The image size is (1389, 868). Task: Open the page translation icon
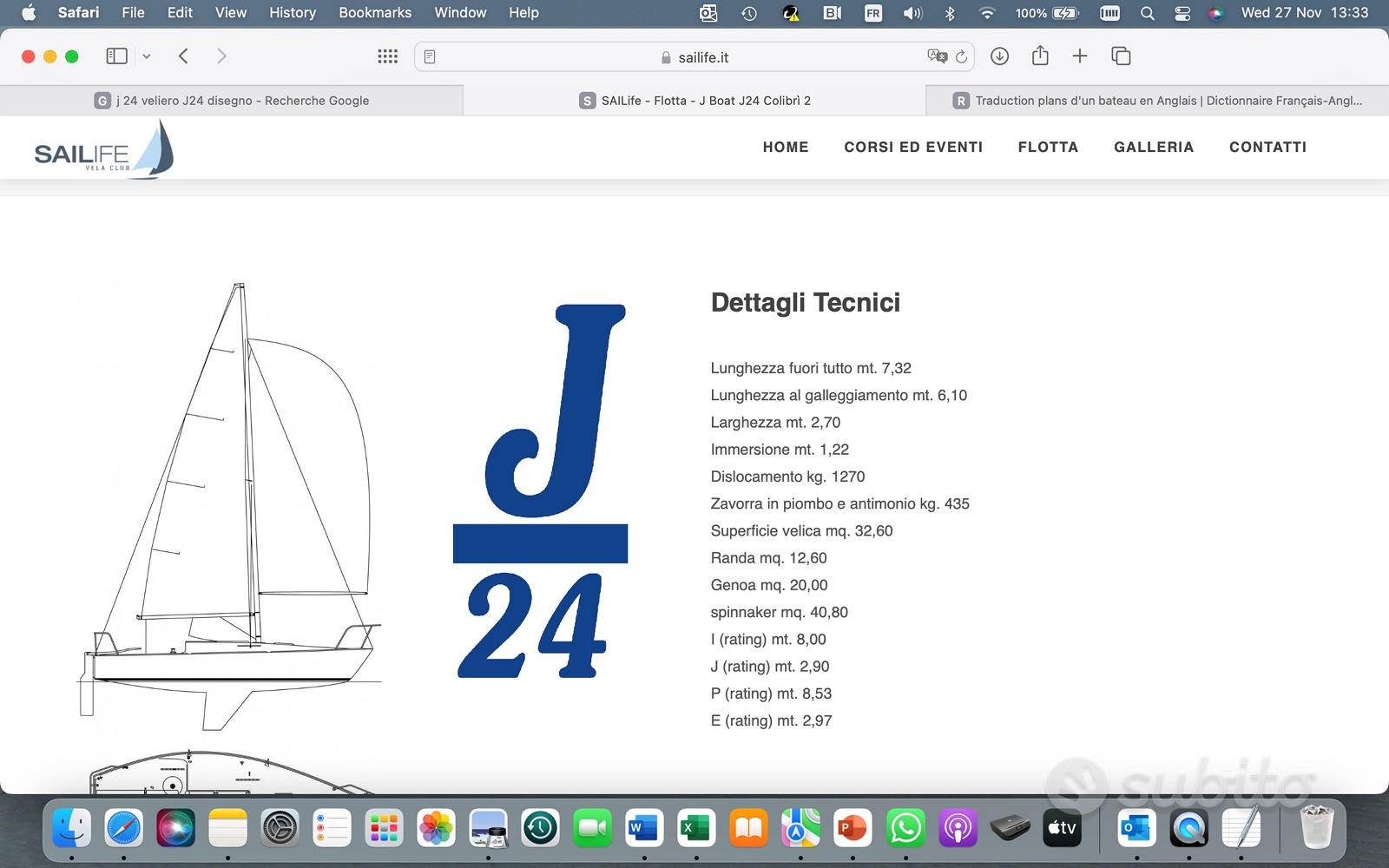point(937,56)
